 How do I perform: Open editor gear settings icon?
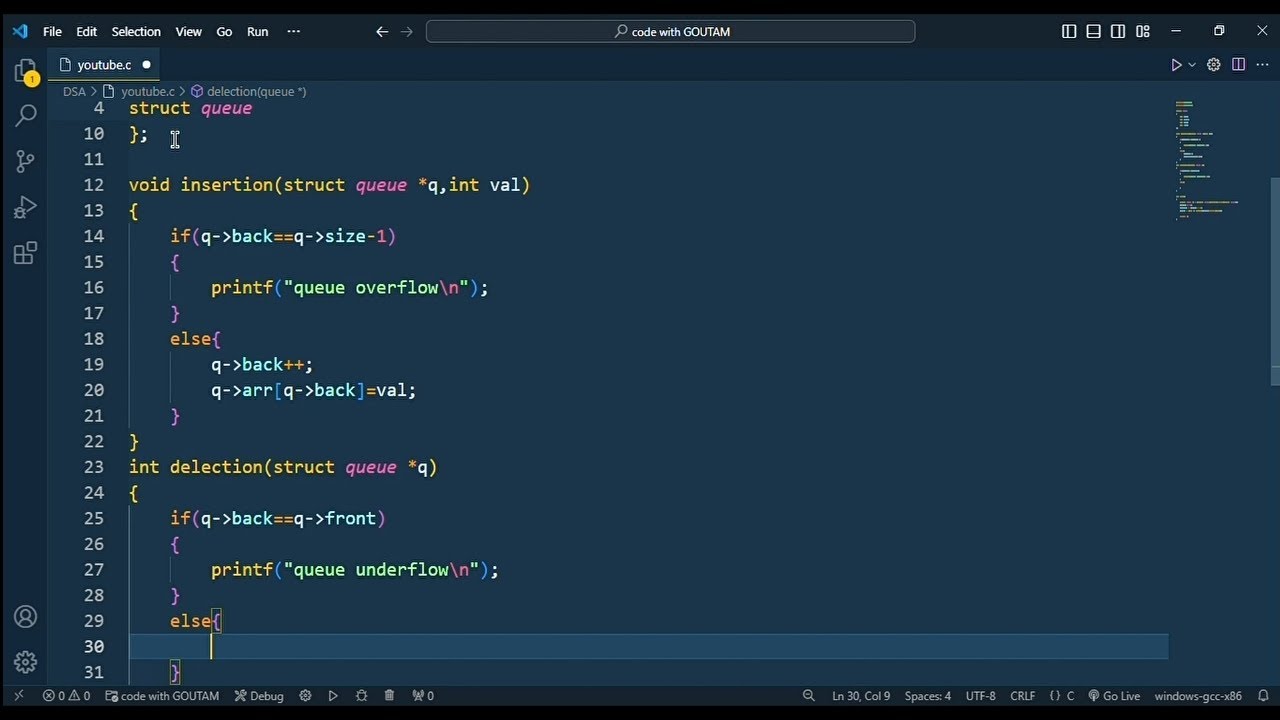pos(1213,65)
